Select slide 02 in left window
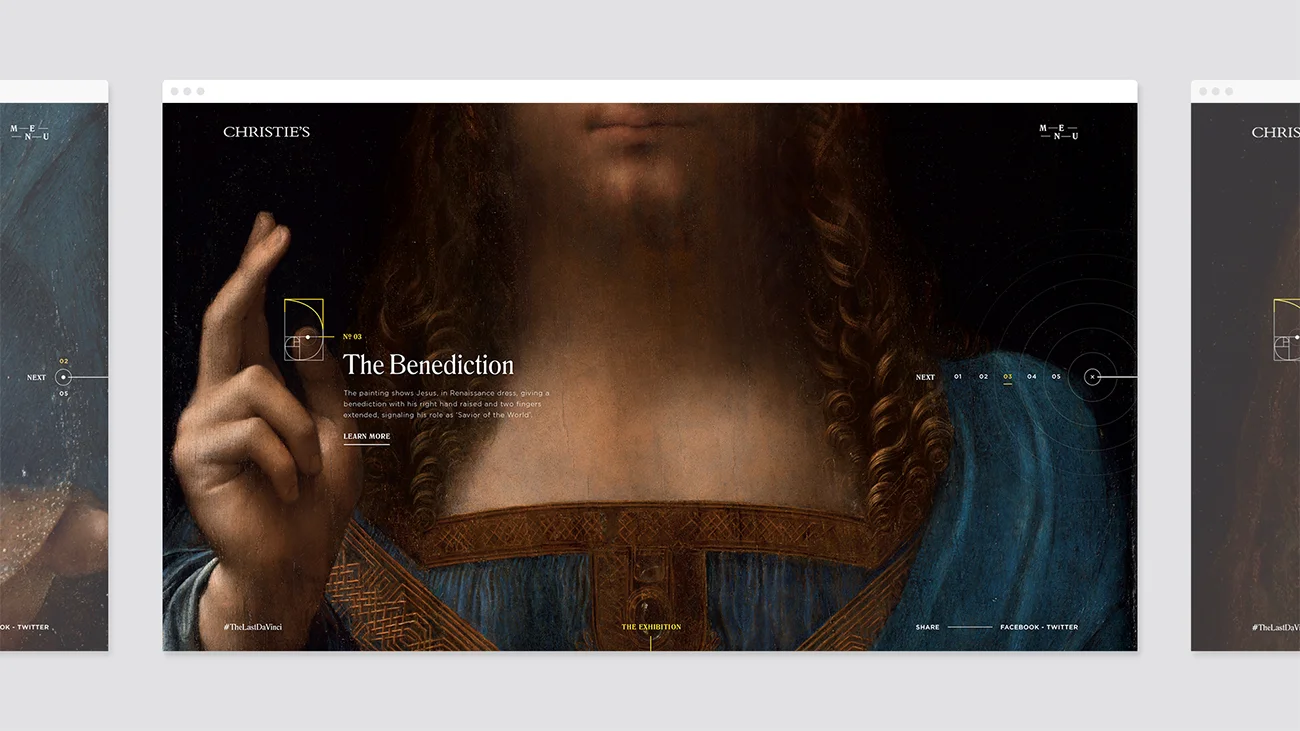The height and width of the screenshot is (731, 1300). pos(64,361)
